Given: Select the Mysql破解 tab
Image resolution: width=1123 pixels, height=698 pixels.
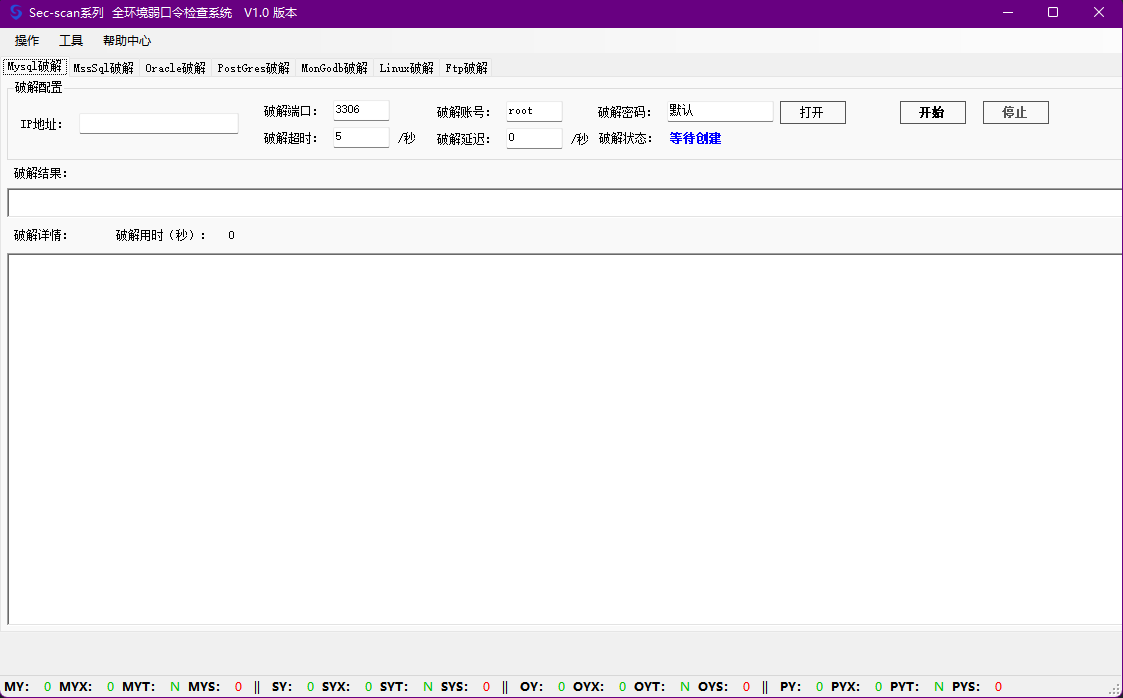Looking at the screenshot, I should pos(34,67).
